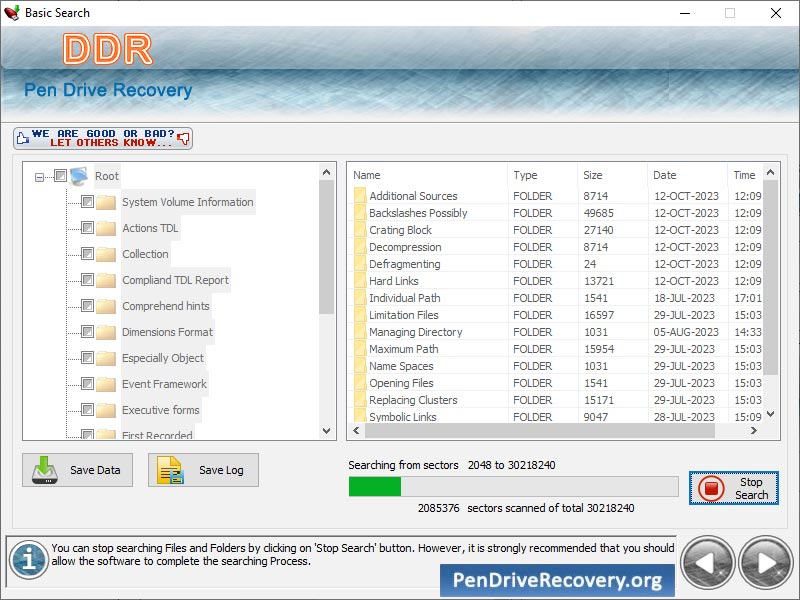Click the DDR logo at the top
Image resolution: width=800 pixels, height=600 pixels.
107,50
